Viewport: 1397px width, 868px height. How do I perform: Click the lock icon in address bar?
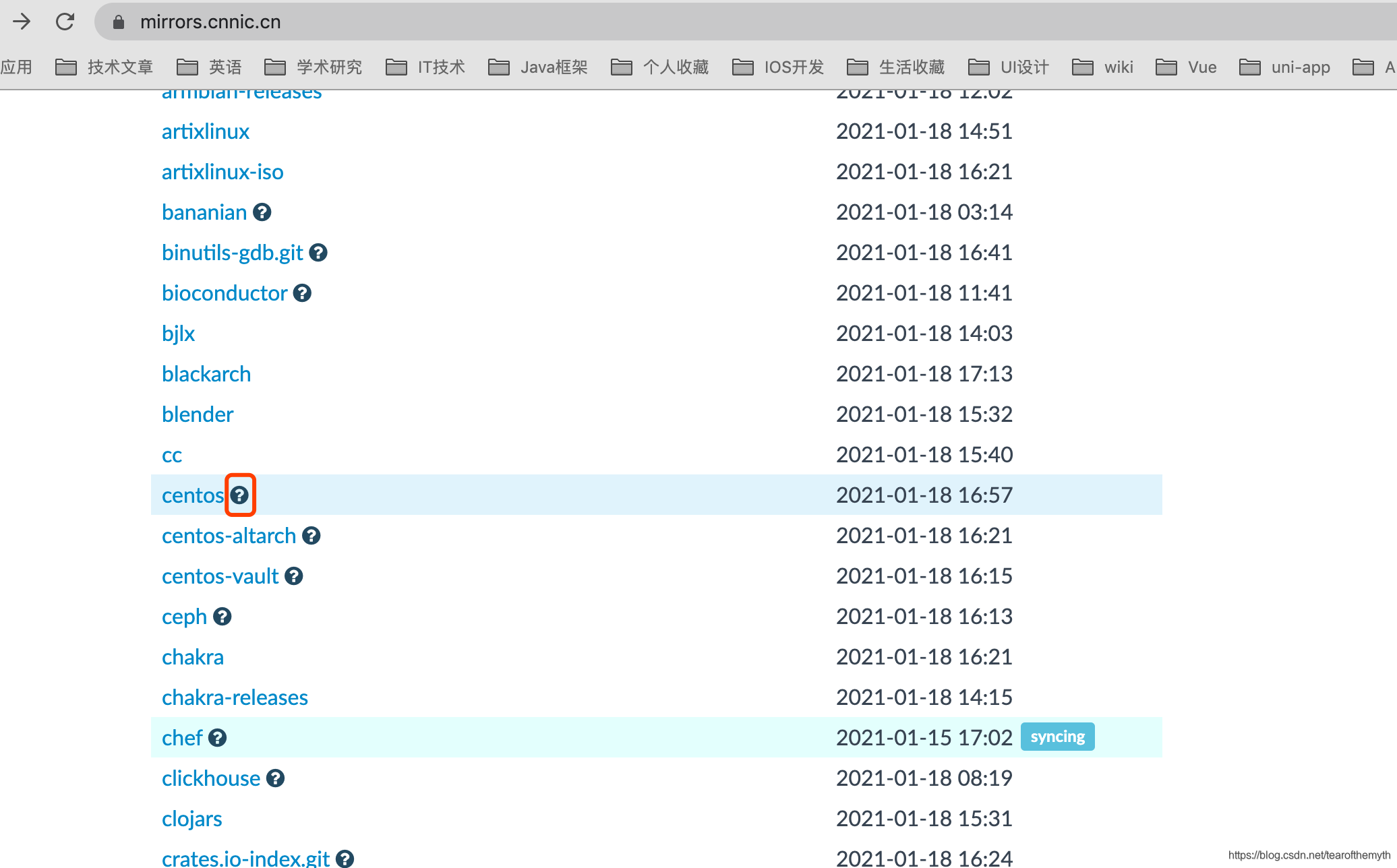click(119, 22)
